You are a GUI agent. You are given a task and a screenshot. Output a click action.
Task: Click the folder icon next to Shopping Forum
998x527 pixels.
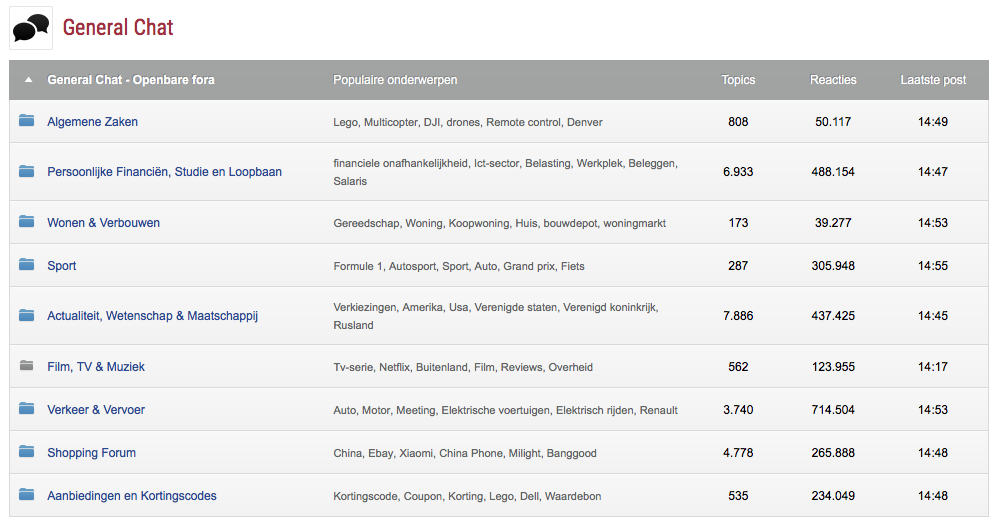pos(27,452)
